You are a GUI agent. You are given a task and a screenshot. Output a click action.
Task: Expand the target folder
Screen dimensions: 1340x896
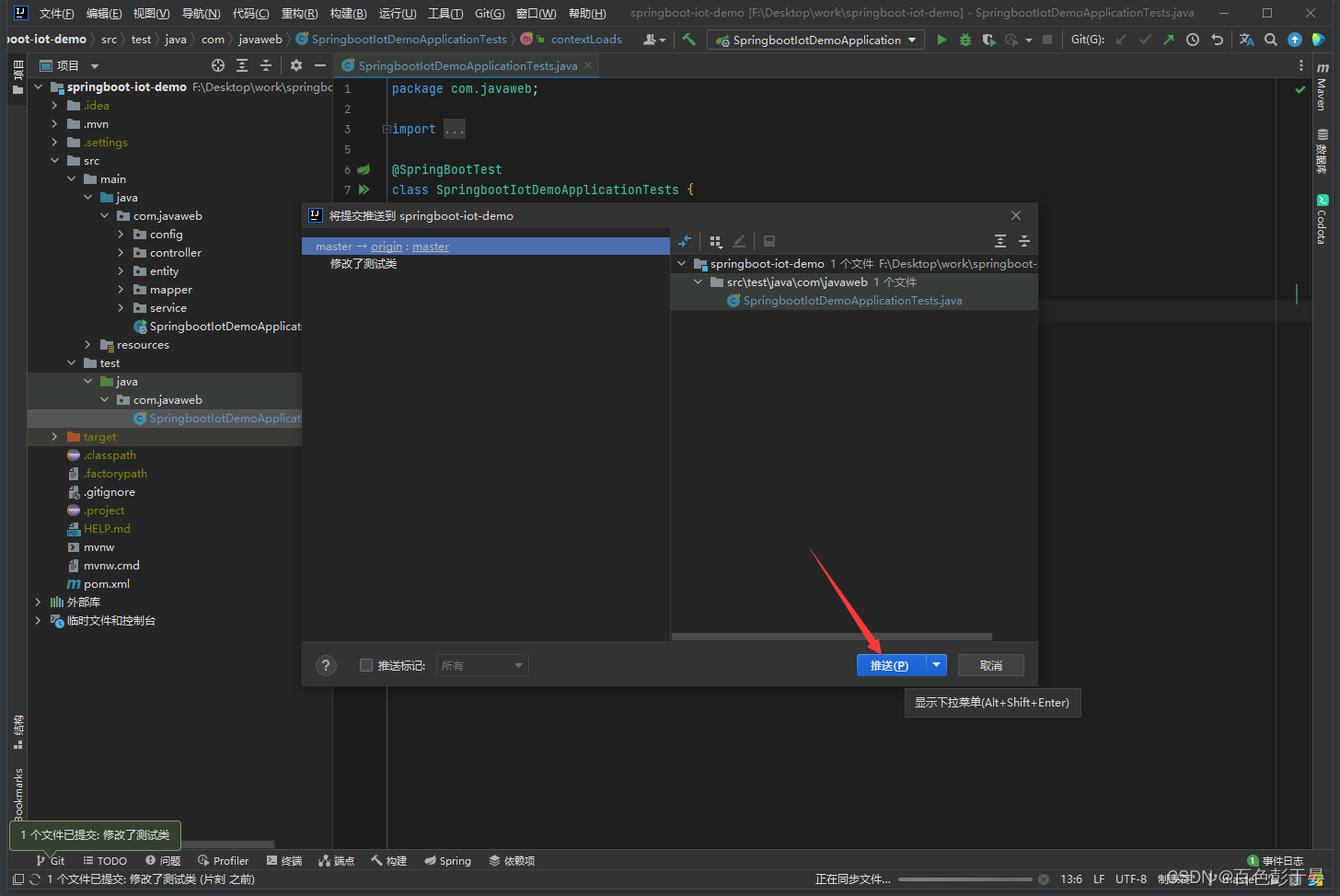54,437
